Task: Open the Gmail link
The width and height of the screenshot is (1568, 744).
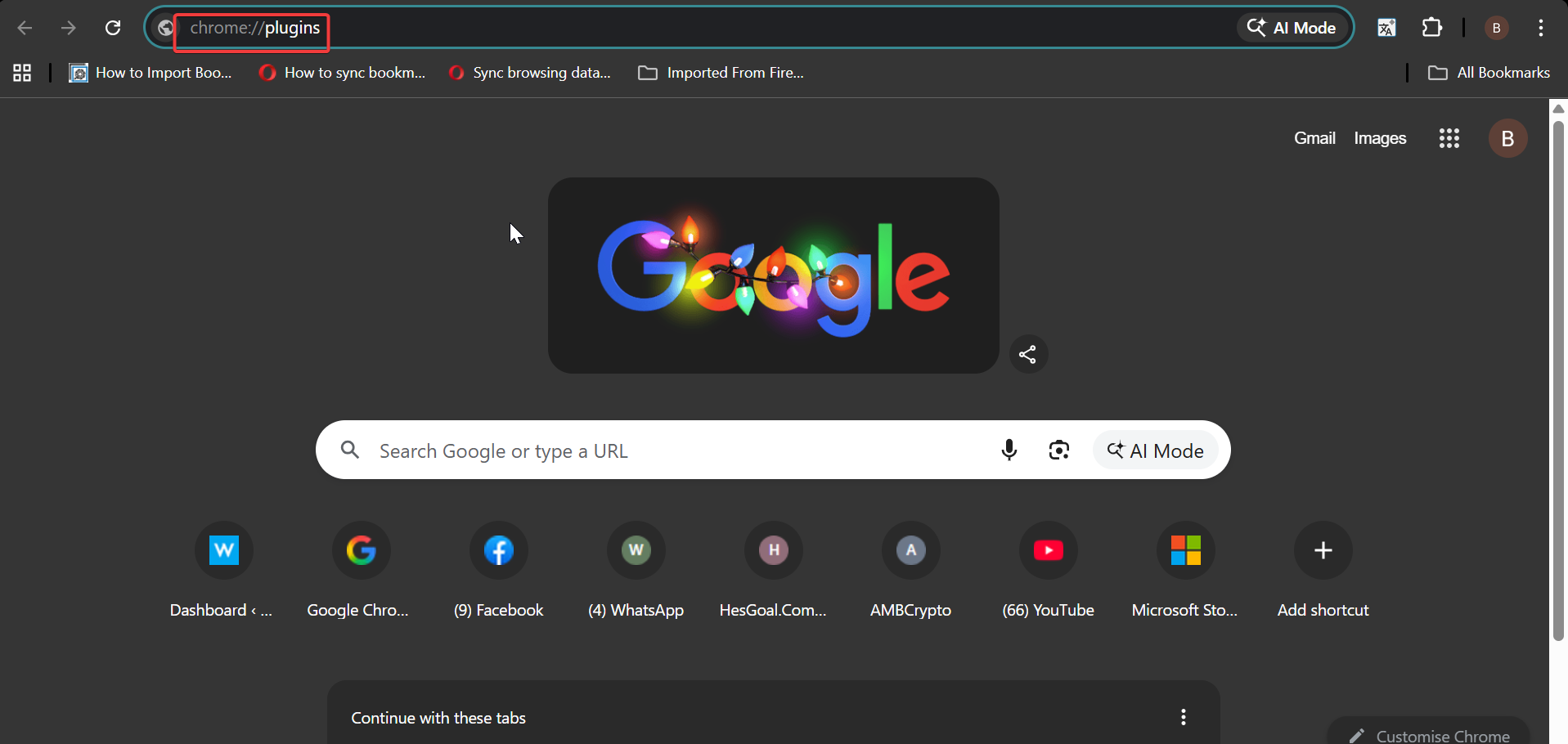Action: [x=1314, y=138]
